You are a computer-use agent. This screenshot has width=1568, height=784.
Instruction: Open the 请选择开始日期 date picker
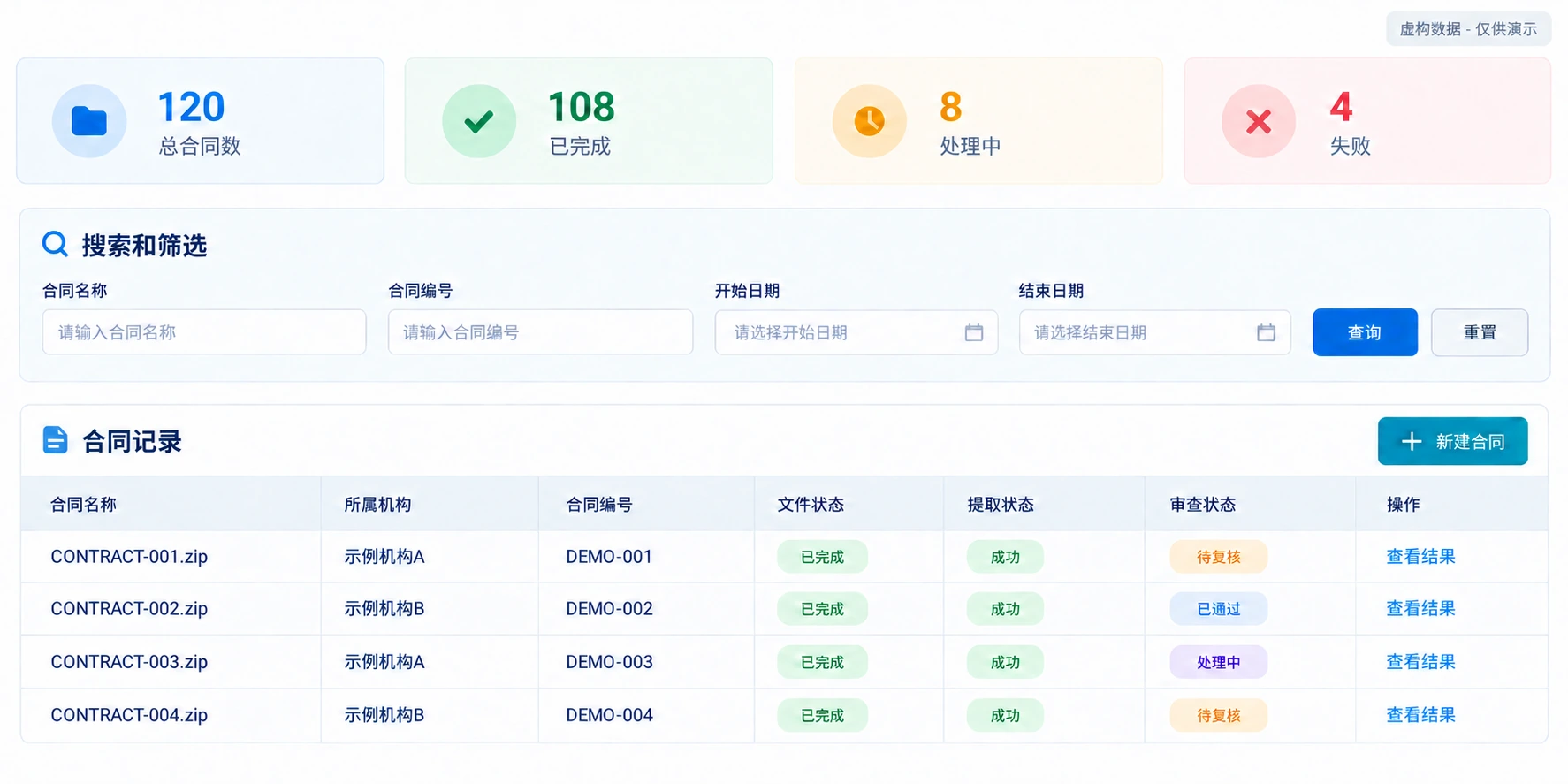856,332
